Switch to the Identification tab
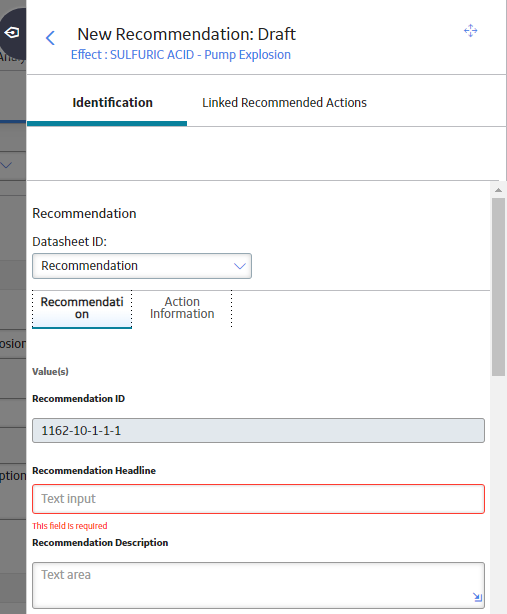This screenshot has width=507, height=614. point(112,103)
